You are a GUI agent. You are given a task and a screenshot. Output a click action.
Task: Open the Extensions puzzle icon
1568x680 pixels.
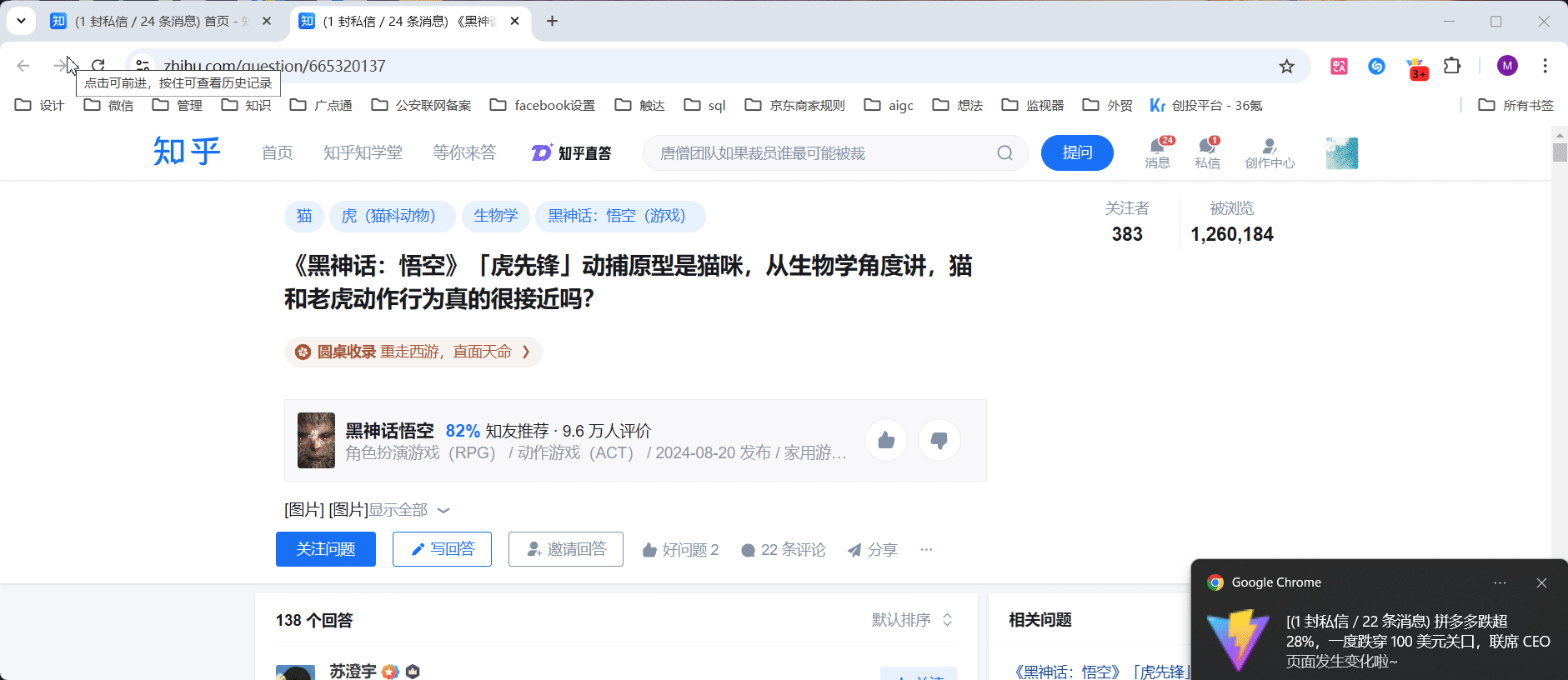click(1452, 66)
